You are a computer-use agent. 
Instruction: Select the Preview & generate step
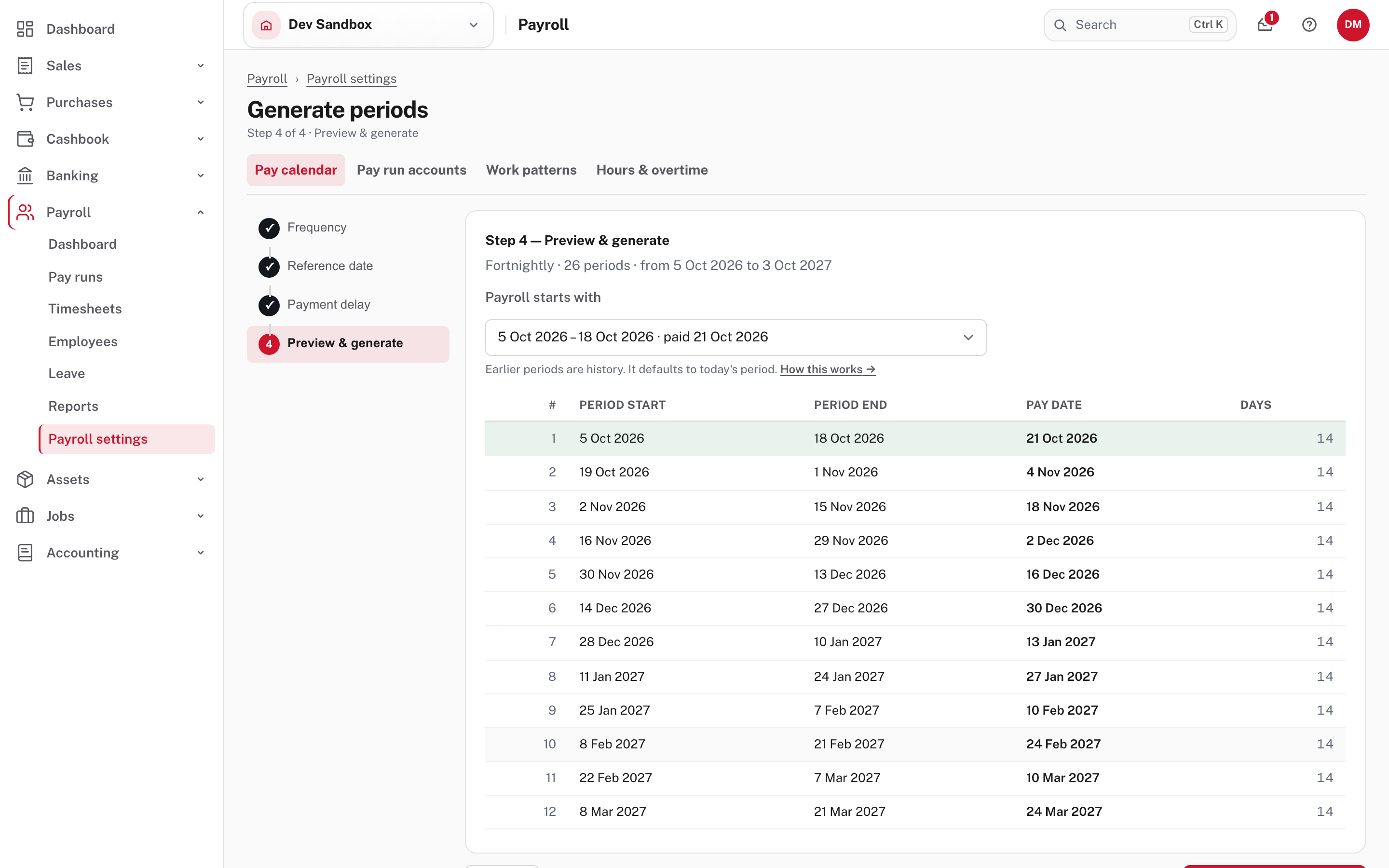tap(348, 344)
